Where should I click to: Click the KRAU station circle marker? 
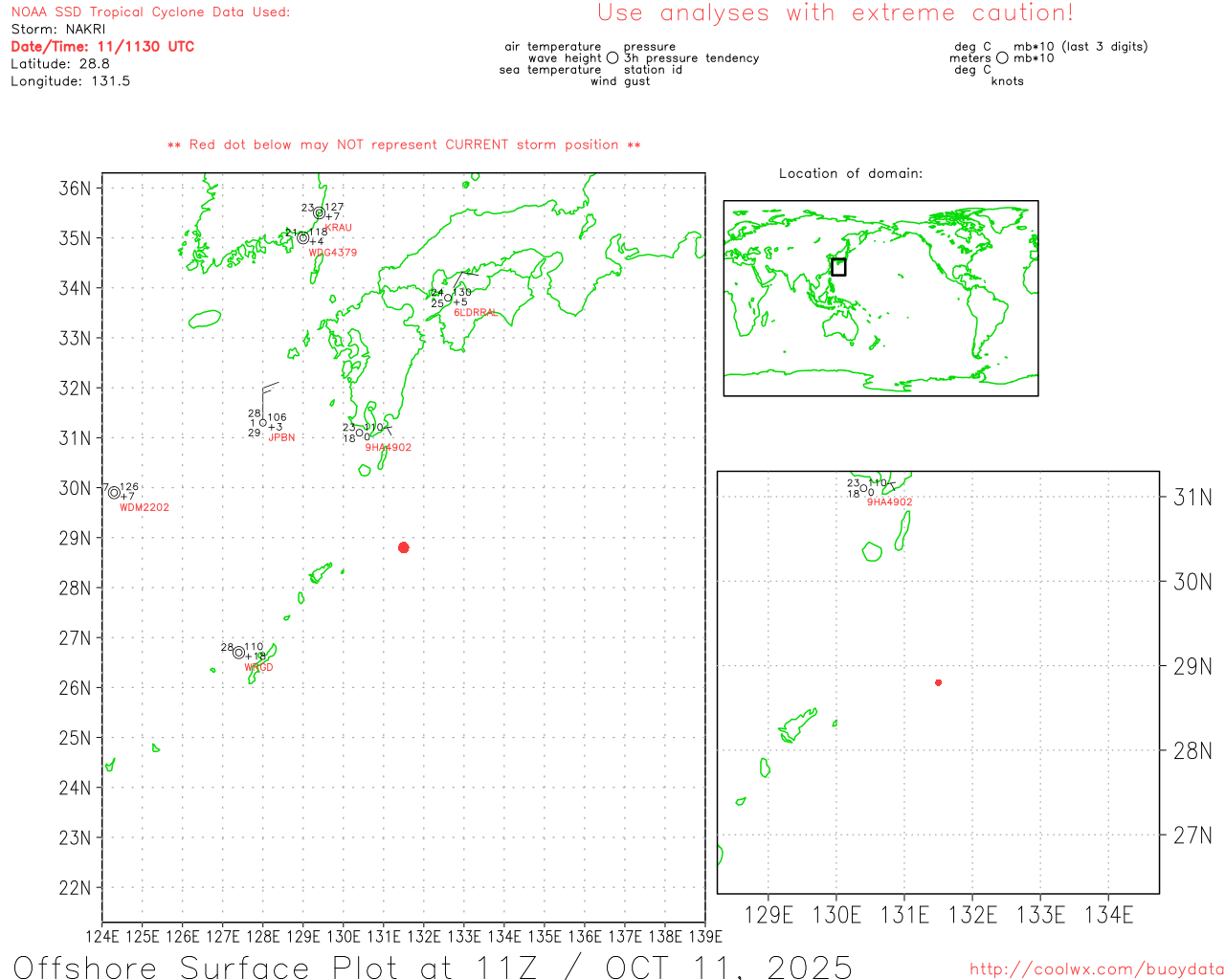(x=320, y=213)
